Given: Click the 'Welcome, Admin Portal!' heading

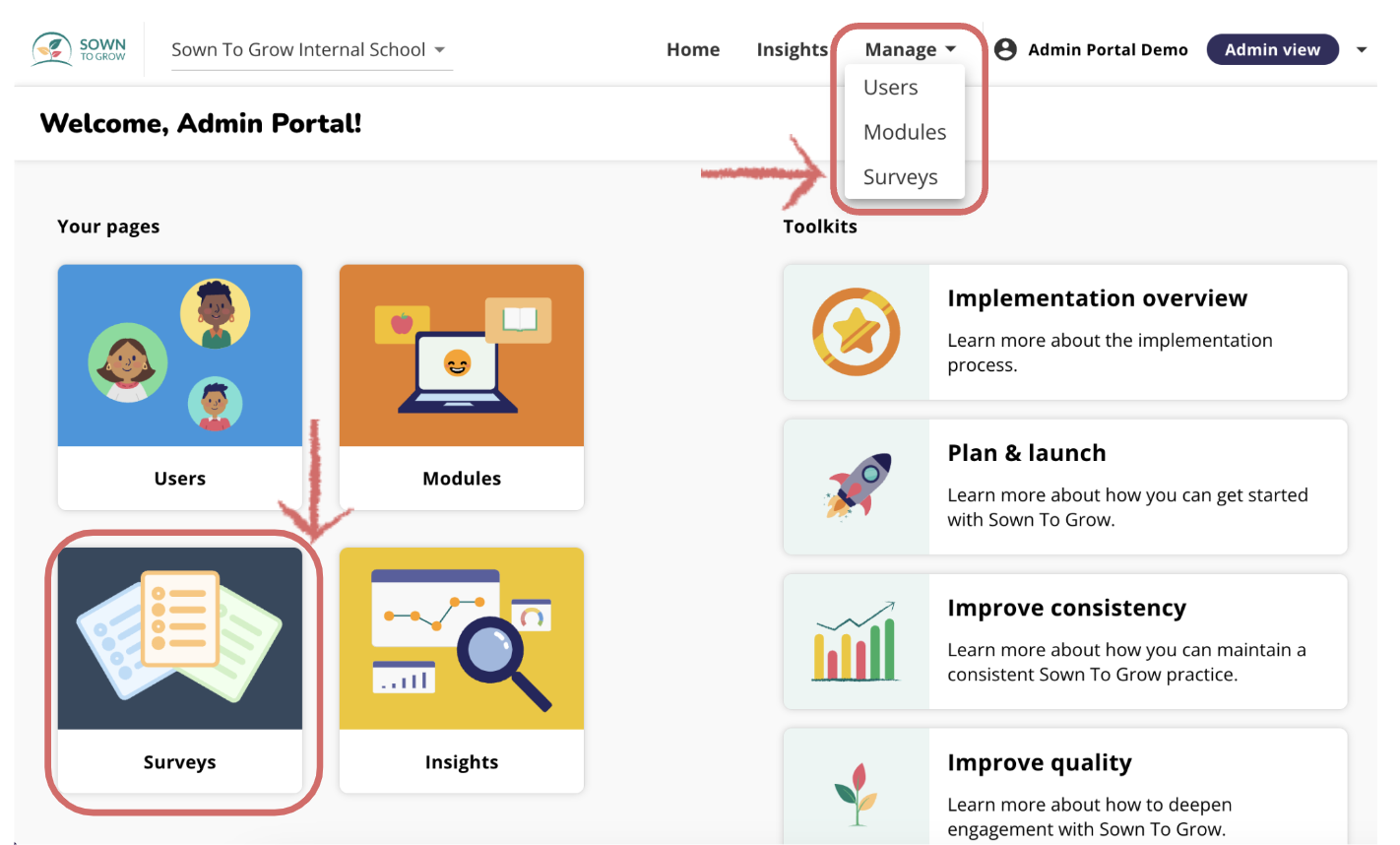Looking at the screenshot, I should [x=201, y=123].
